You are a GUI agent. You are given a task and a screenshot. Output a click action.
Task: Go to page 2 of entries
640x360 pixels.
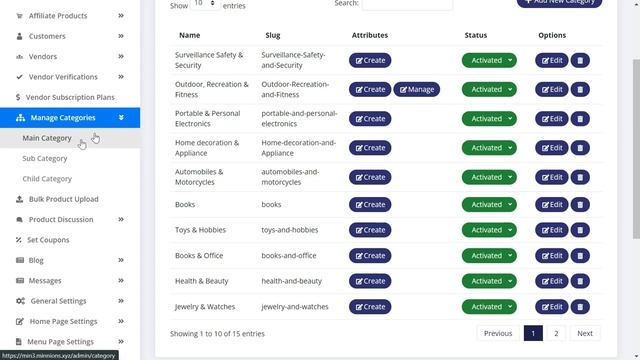pyautogui.click(x=556, y=333)
